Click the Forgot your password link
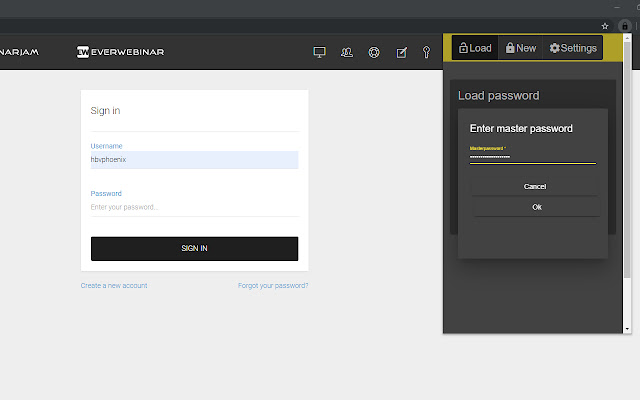The image size is (640, 400). click(273, 286)
